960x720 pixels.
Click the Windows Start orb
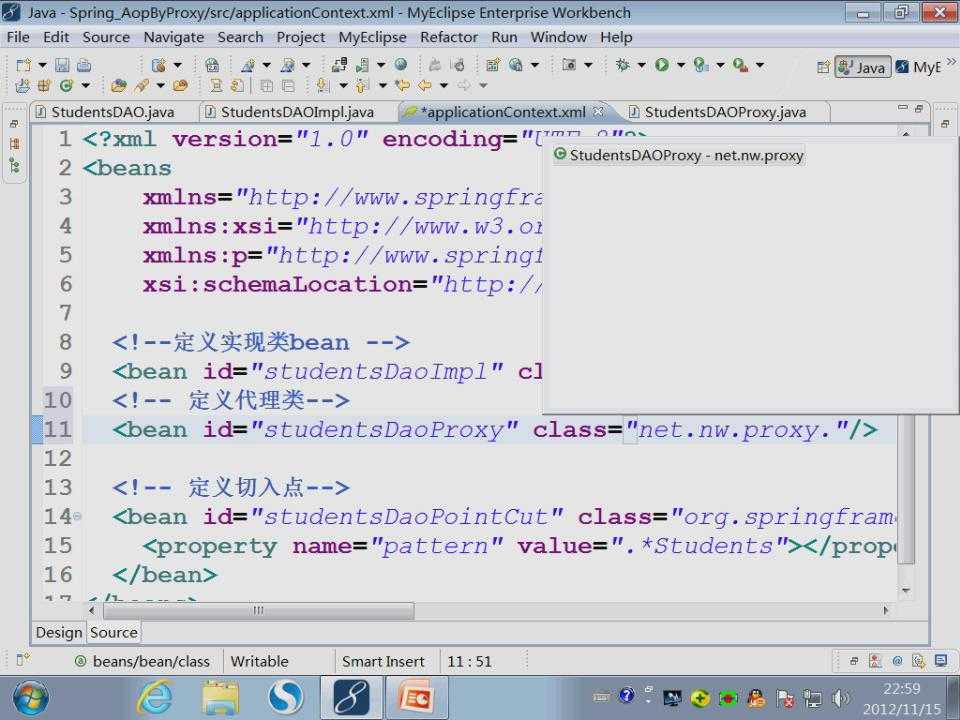click(x=30, y=698)
